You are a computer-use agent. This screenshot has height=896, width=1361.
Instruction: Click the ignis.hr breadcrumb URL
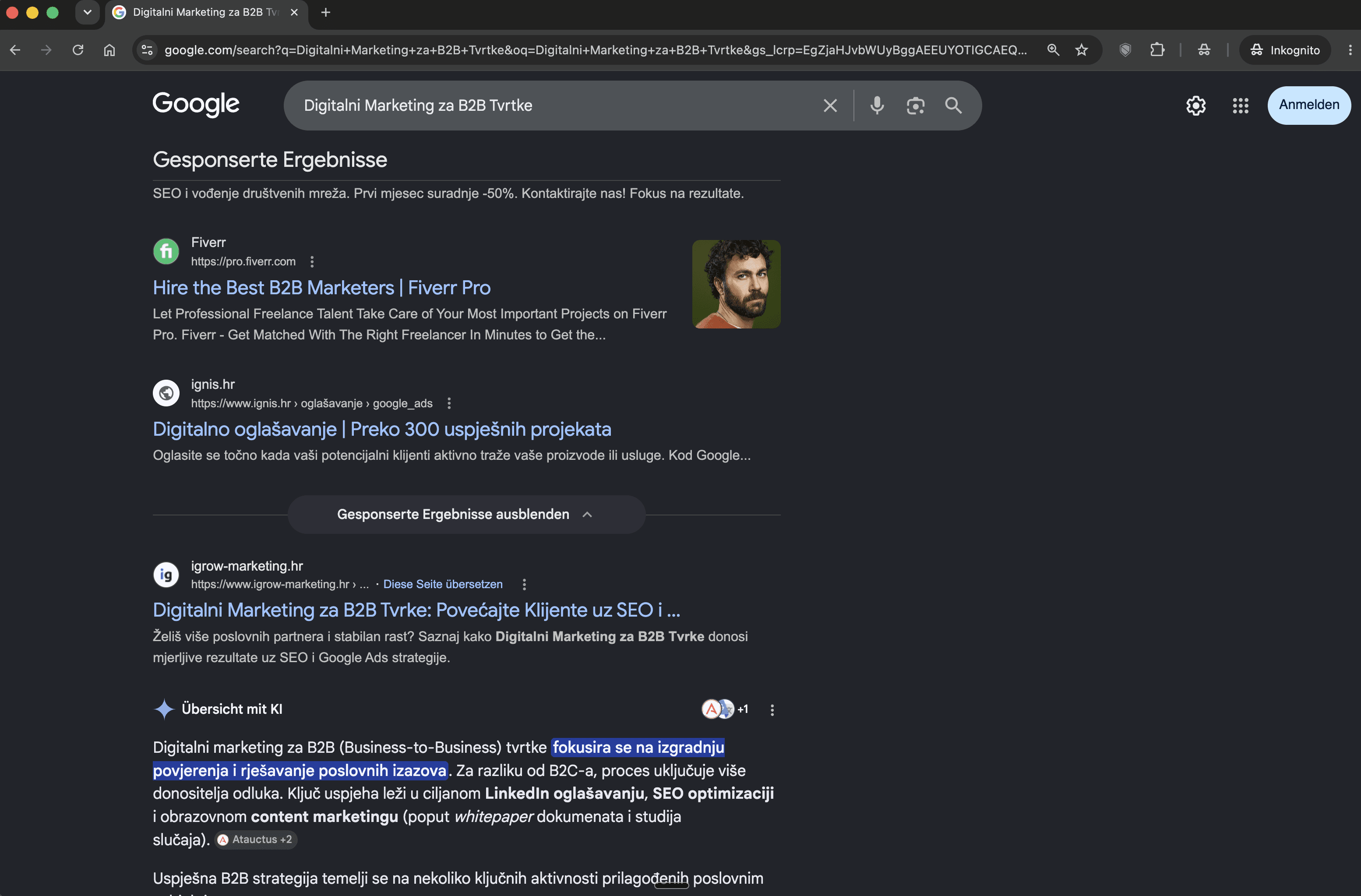coord(312,403)
